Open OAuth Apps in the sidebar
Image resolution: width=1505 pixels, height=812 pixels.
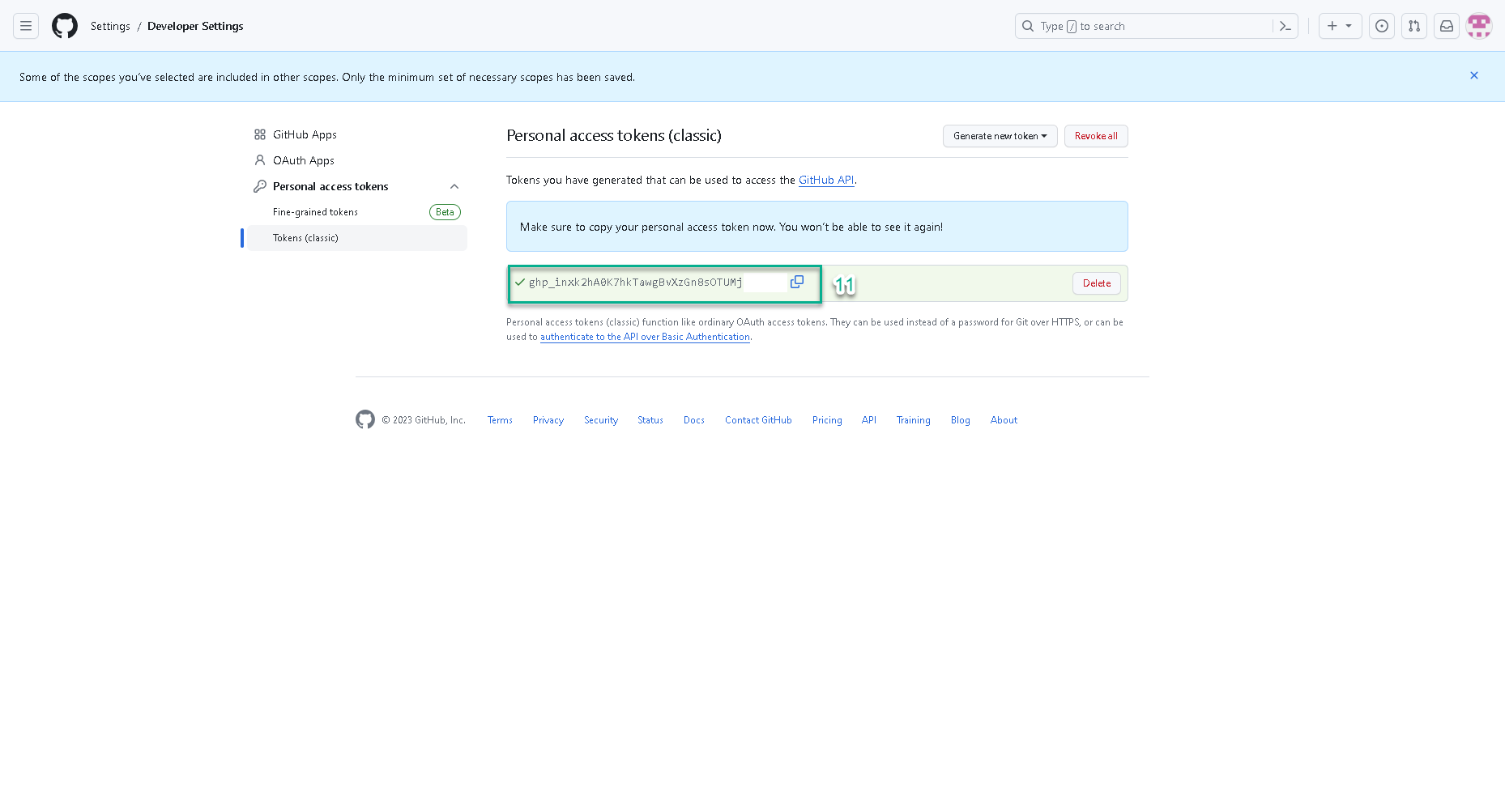(x=303, y=160)
